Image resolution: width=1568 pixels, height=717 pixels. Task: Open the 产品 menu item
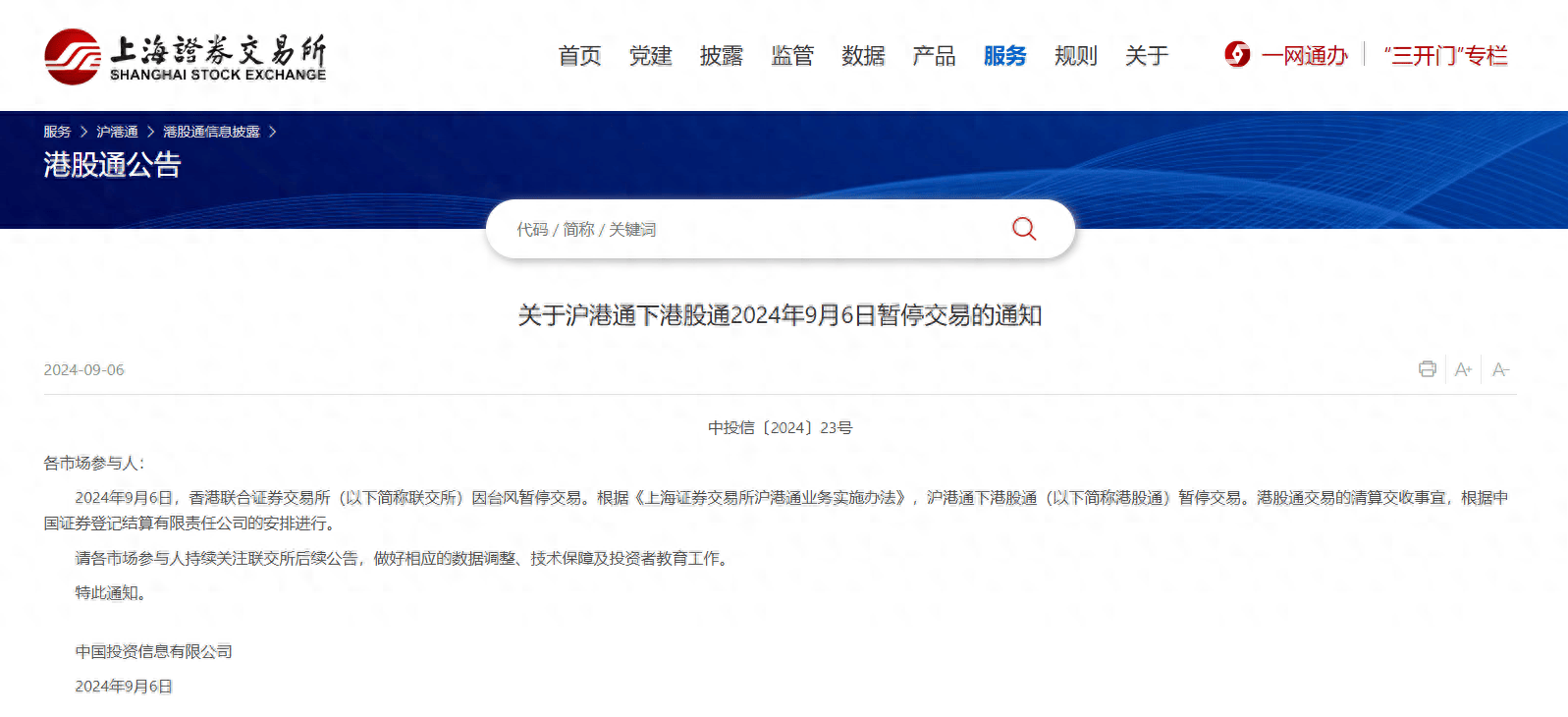pos(934,56)
